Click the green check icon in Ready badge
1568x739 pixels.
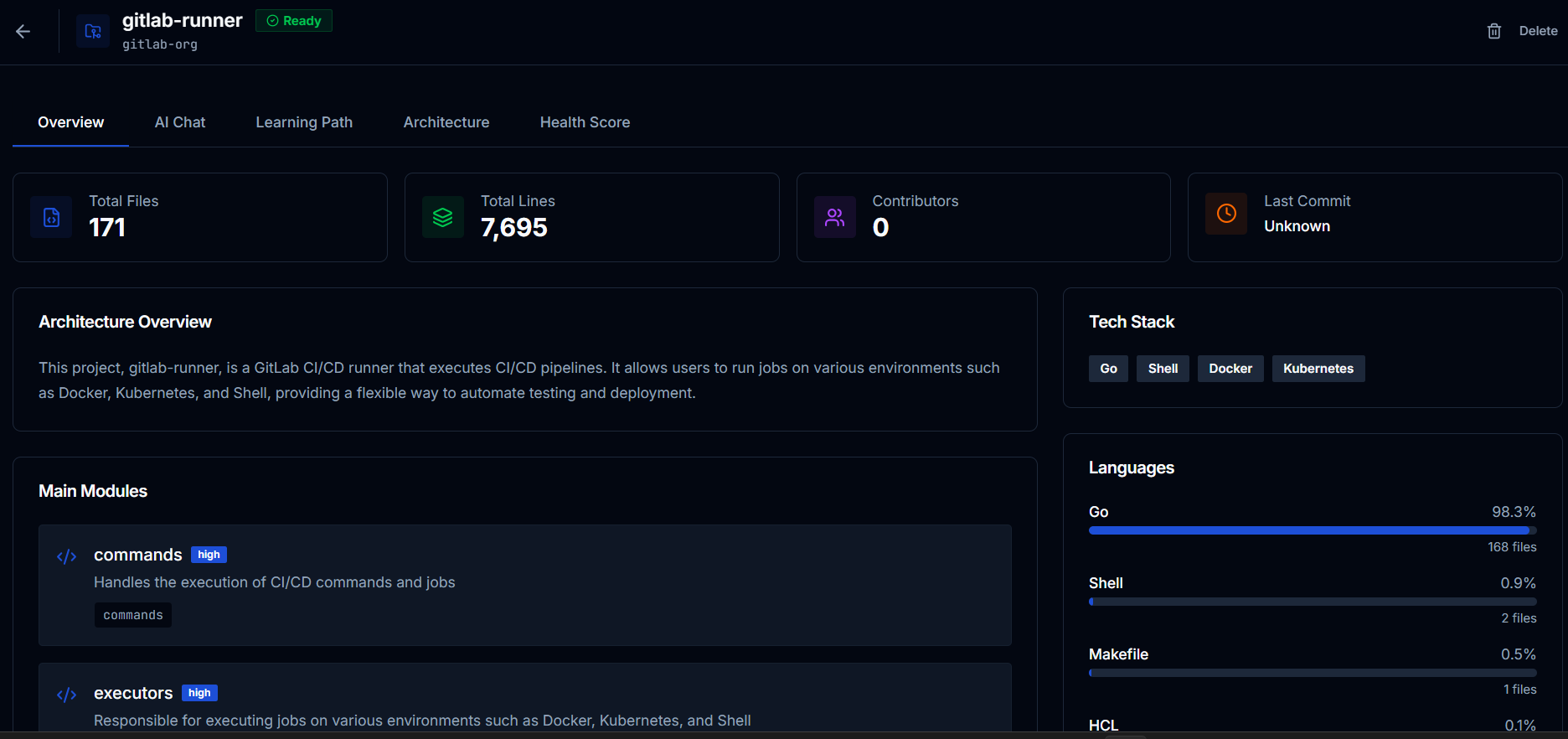point(272,21)
